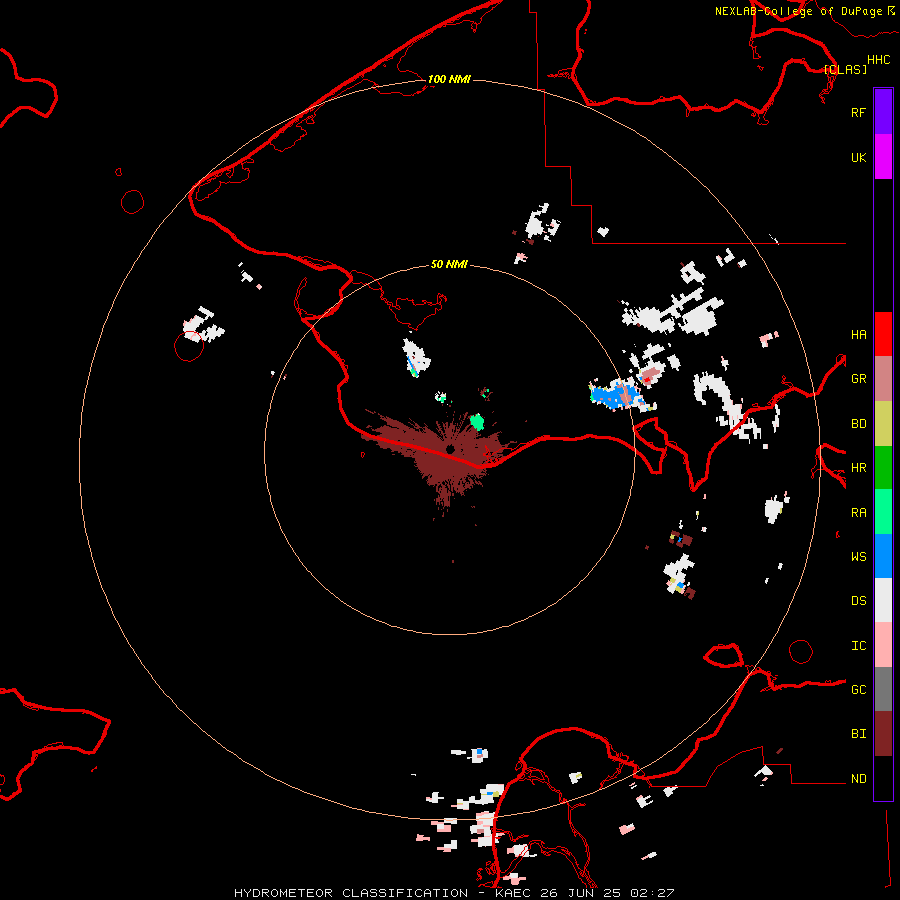Click the HA red legend swatch
The height and width of the screenshot is (900, 900).
[883, 334]
